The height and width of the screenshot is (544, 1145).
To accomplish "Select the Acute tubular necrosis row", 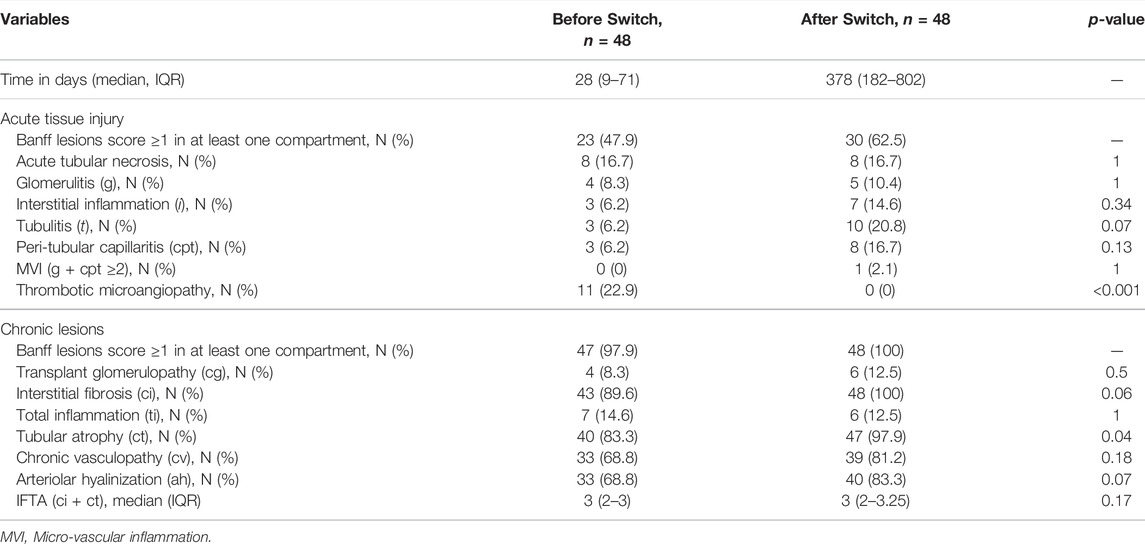I will click(572, 160).
